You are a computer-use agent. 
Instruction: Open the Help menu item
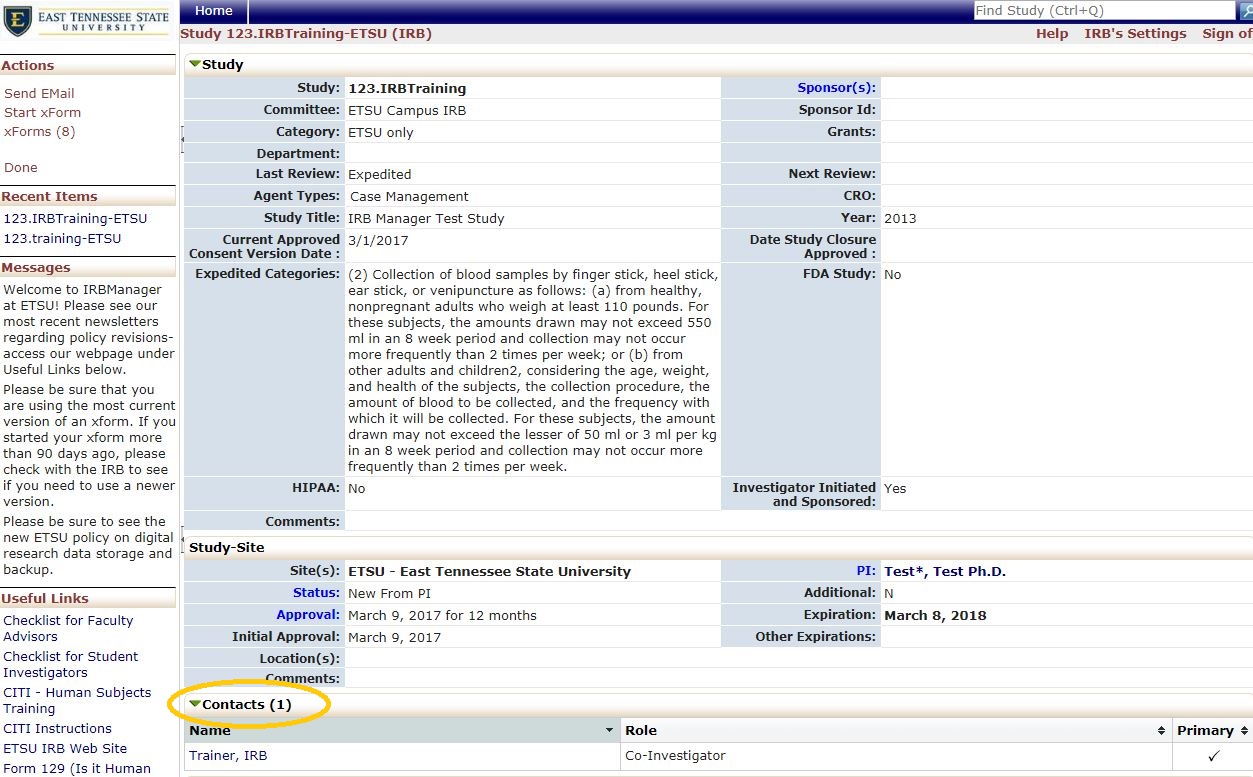click(1051, 34)
